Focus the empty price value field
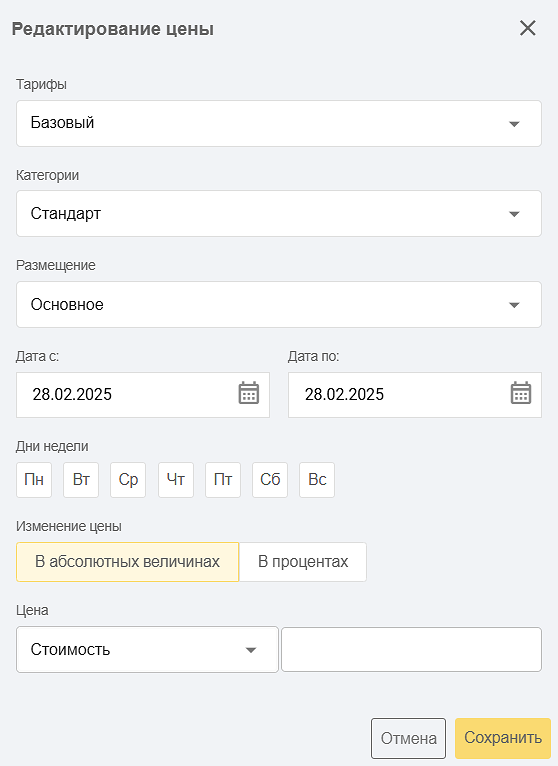This screenshot has width=558, height=766. pyautogui.click(x=411, y=650)
